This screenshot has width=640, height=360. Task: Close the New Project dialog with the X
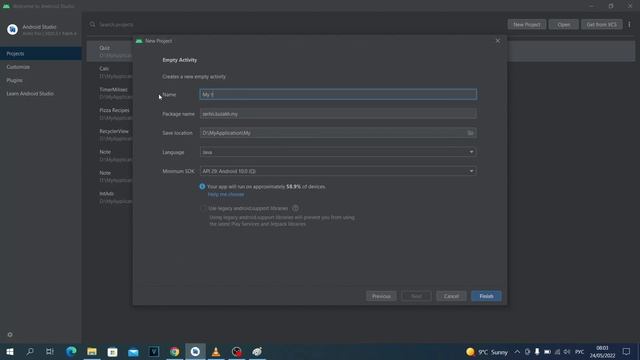[x=498, y=41]
